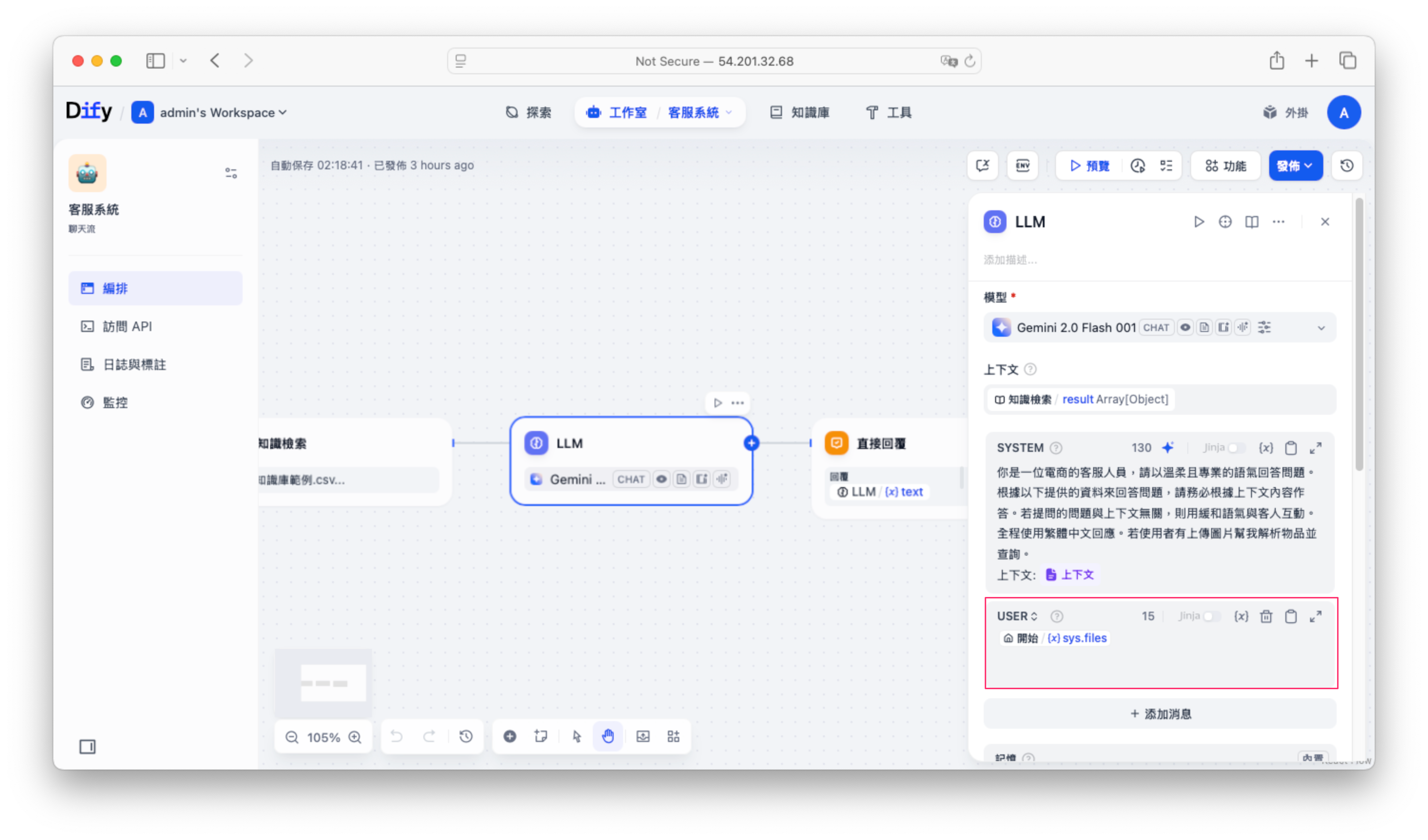Click the prompt generator sparkle icon

1167,448
